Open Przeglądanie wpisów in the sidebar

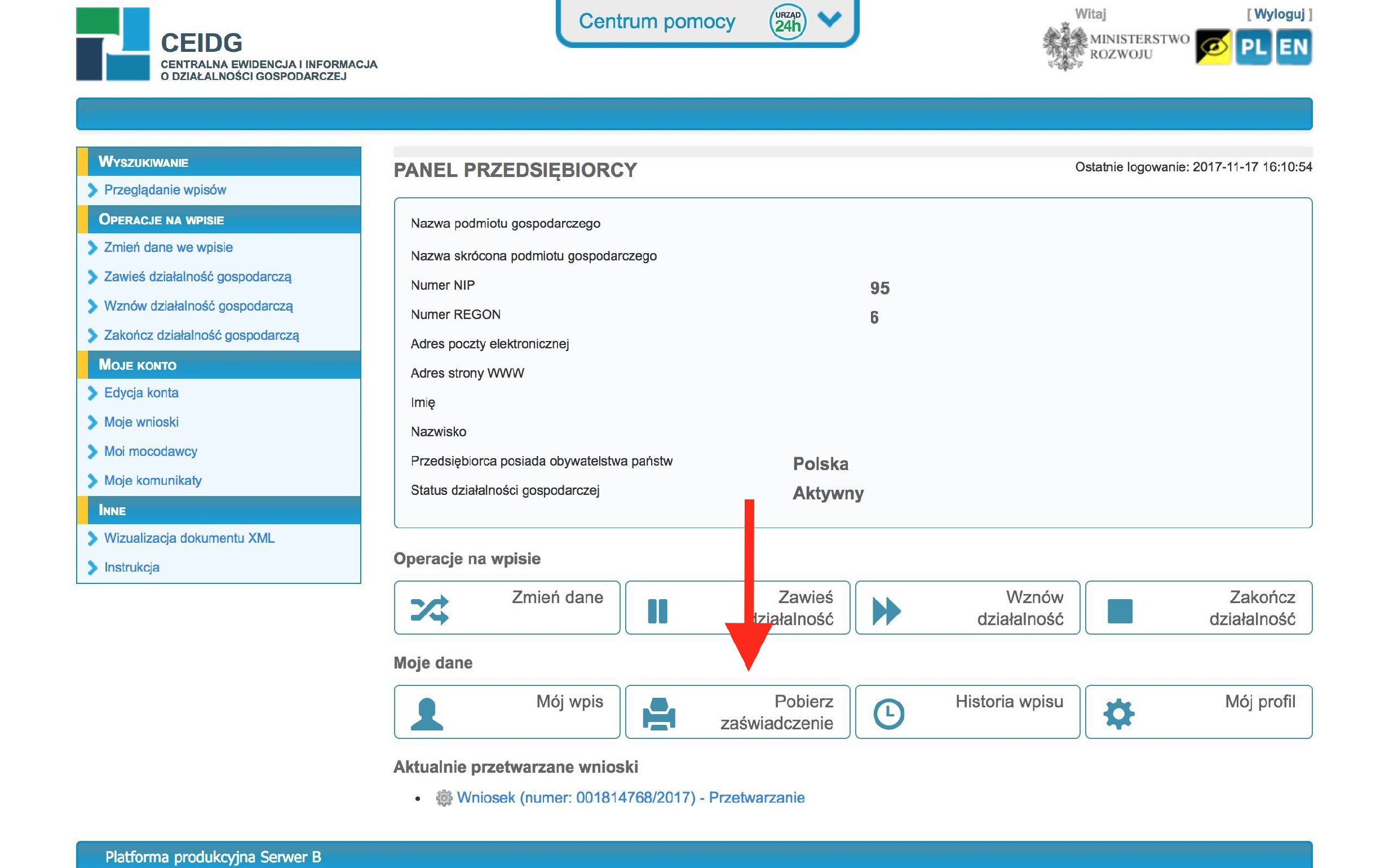tap(165, 190)
